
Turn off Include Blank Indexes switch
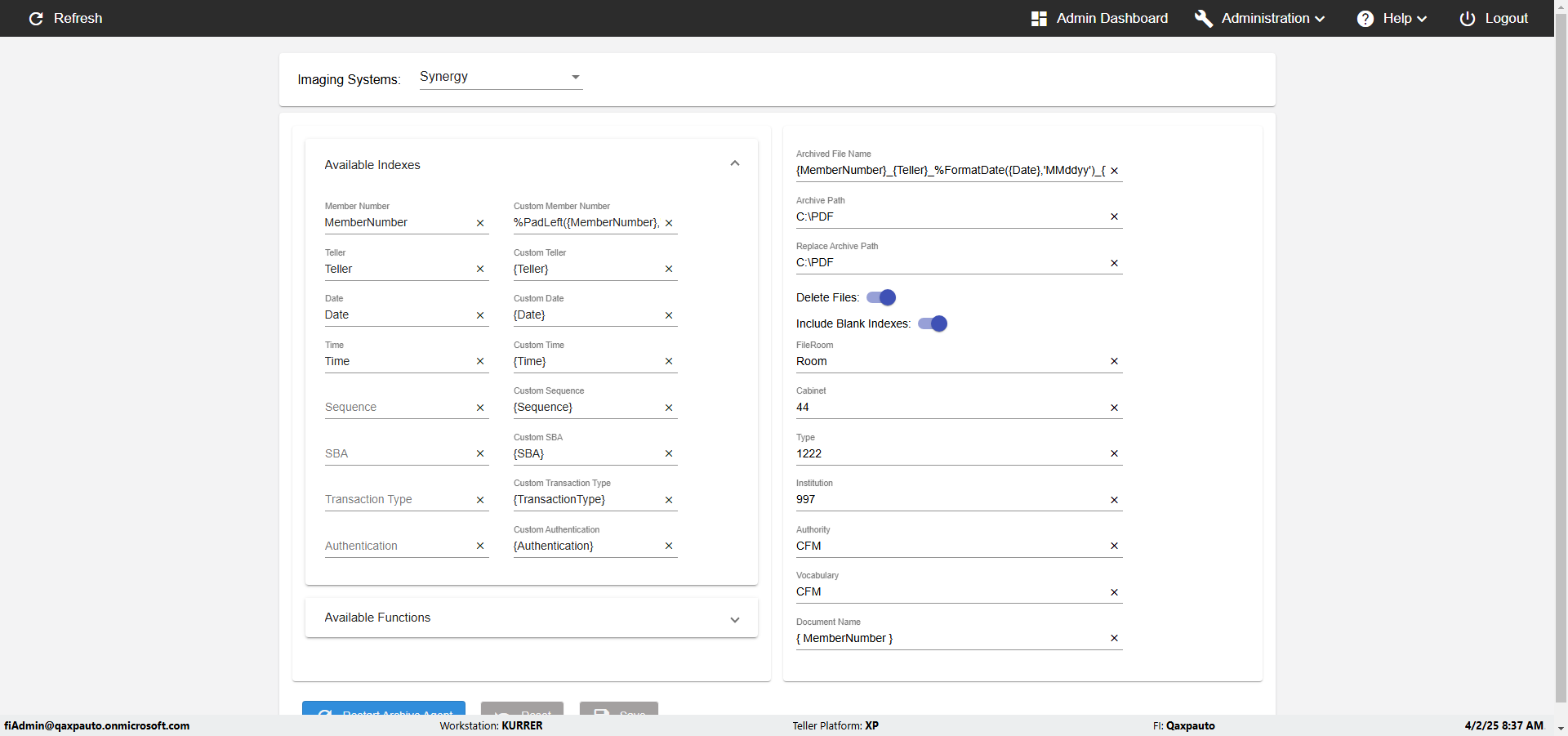933,323
